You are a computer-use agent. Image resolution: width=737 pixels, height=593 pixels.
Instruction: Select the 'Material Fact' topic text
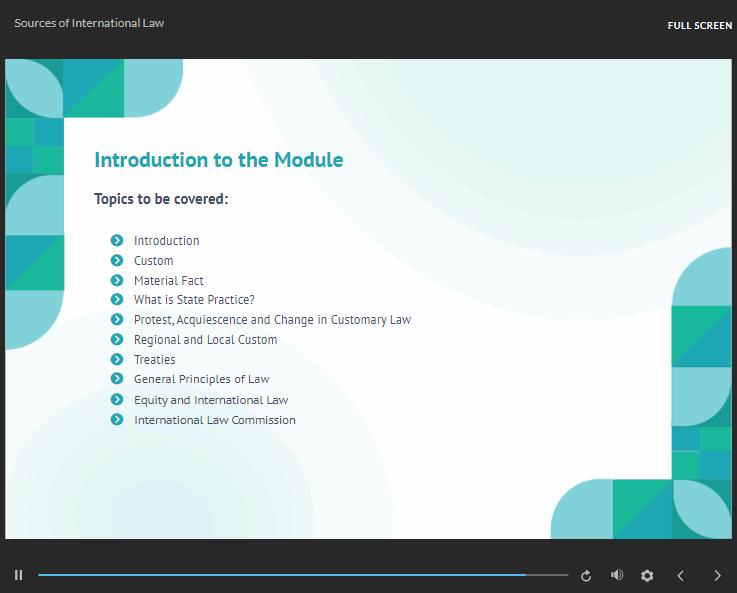(x=168, y=281)
